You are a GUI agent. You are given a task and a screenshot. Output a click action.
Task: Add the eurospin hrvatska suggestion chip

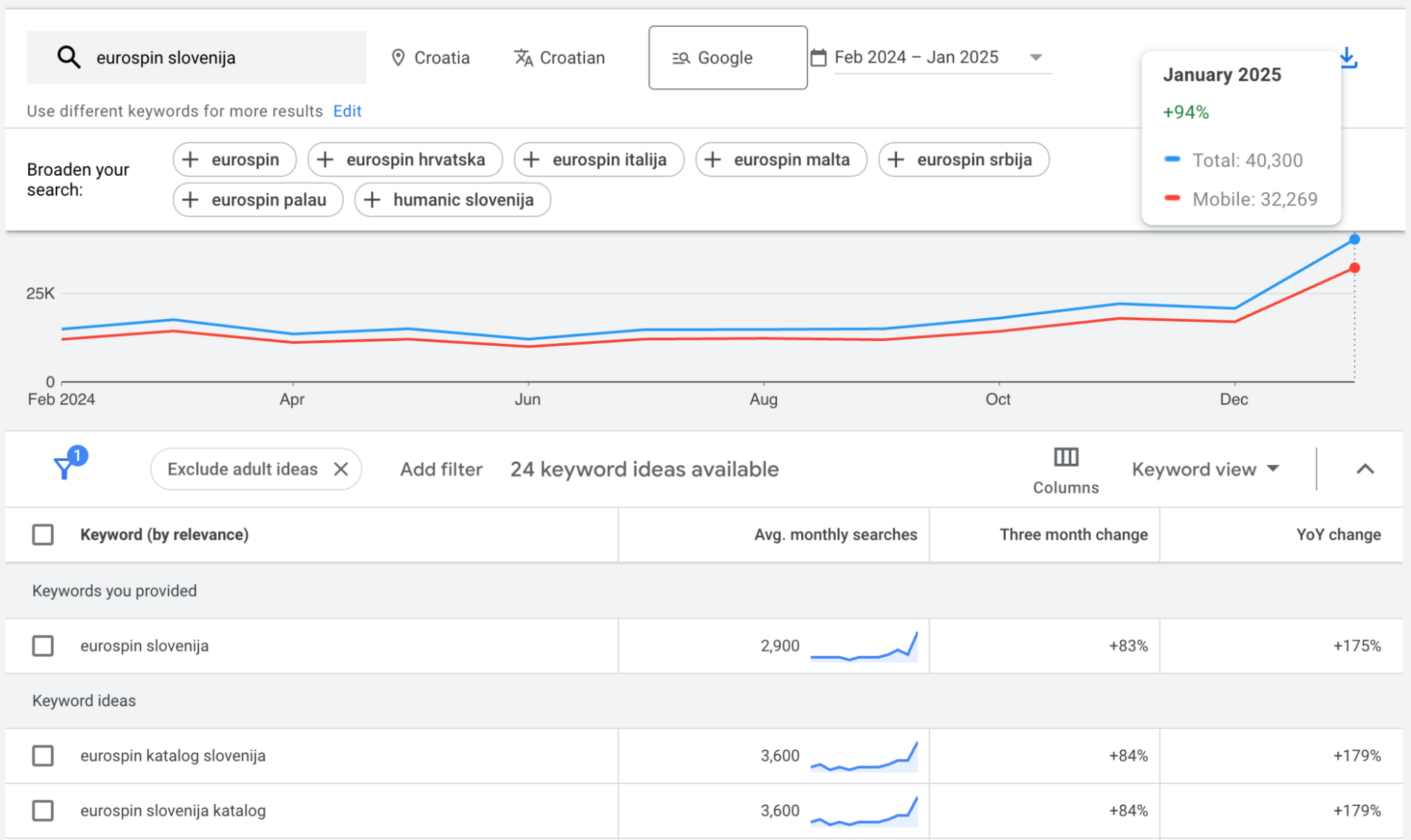405,160
